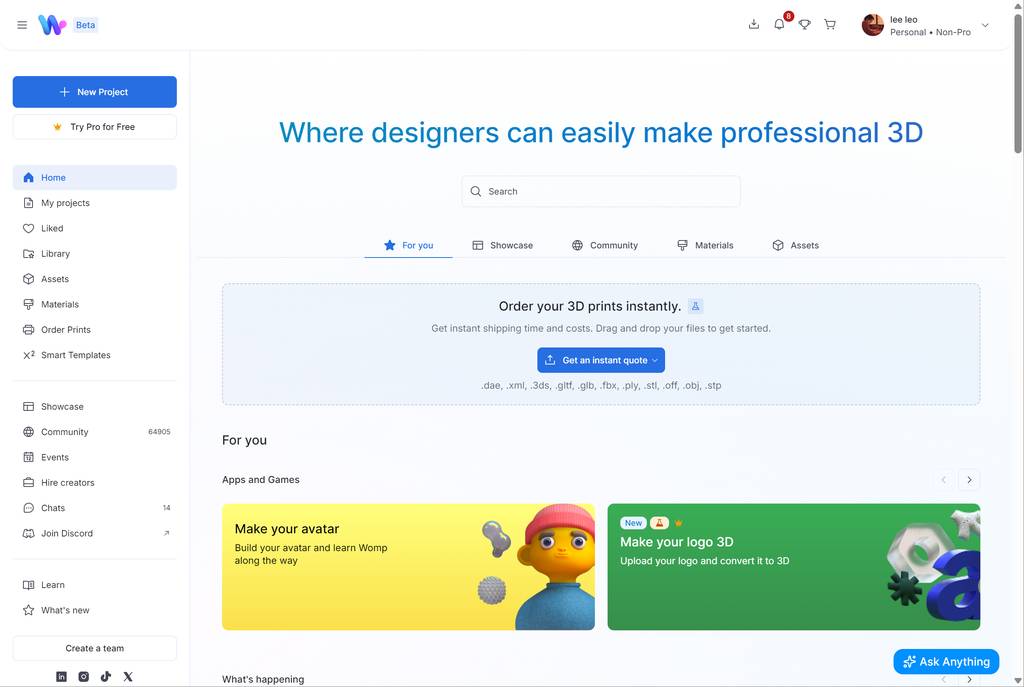Open the Make your avatar card
The image size is (1024, 687).
(408, 567)
